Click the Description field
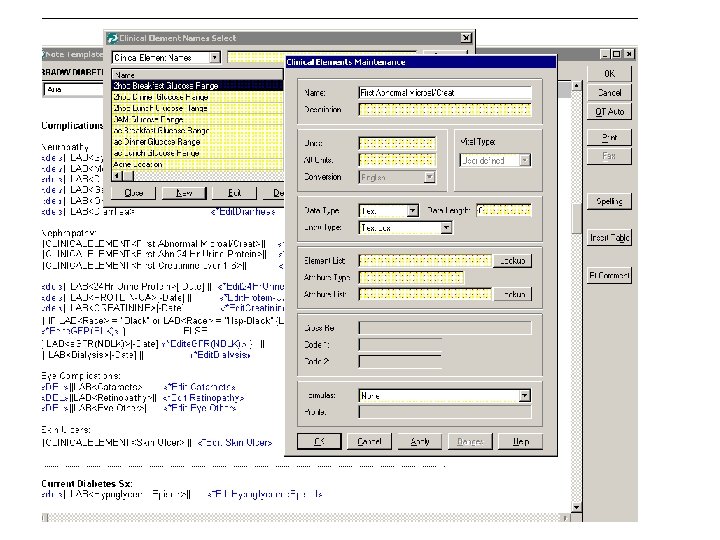Image resolution: width=720 pixels, height=540 pixels. (x=445, y=110)
